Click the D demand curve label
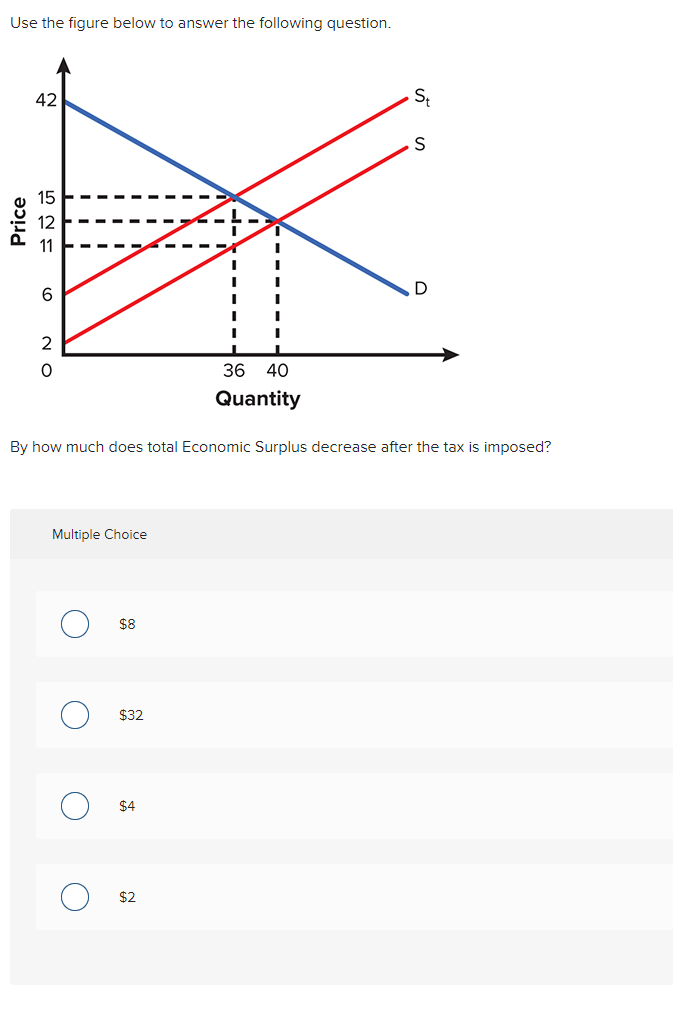Image resolution: width=673 pixels, height=1034 pixels. [419, 289]
